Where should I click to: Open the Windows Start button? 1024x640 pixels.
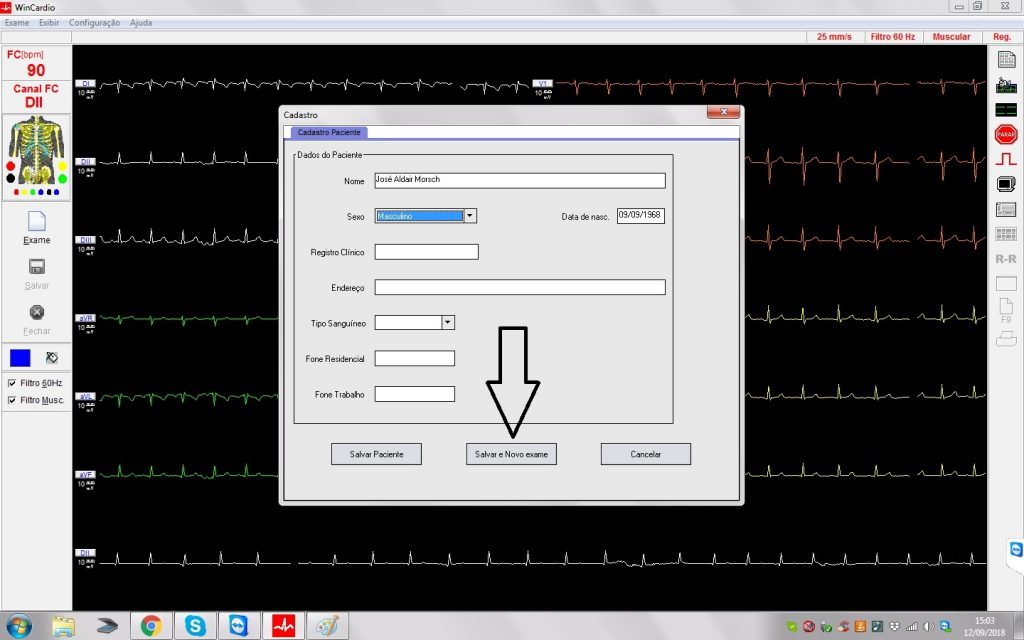point(18,626)
